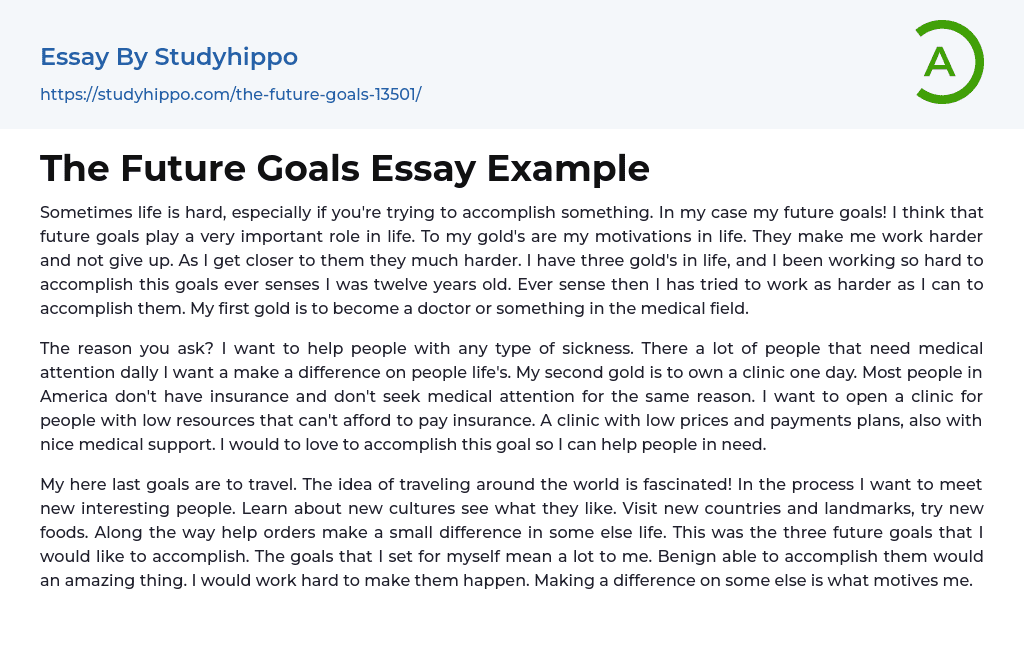Click the "Essay By Studyhippo" header text
The height and width of the screenshot is (649, 1024).
click(x=169, y=57)
